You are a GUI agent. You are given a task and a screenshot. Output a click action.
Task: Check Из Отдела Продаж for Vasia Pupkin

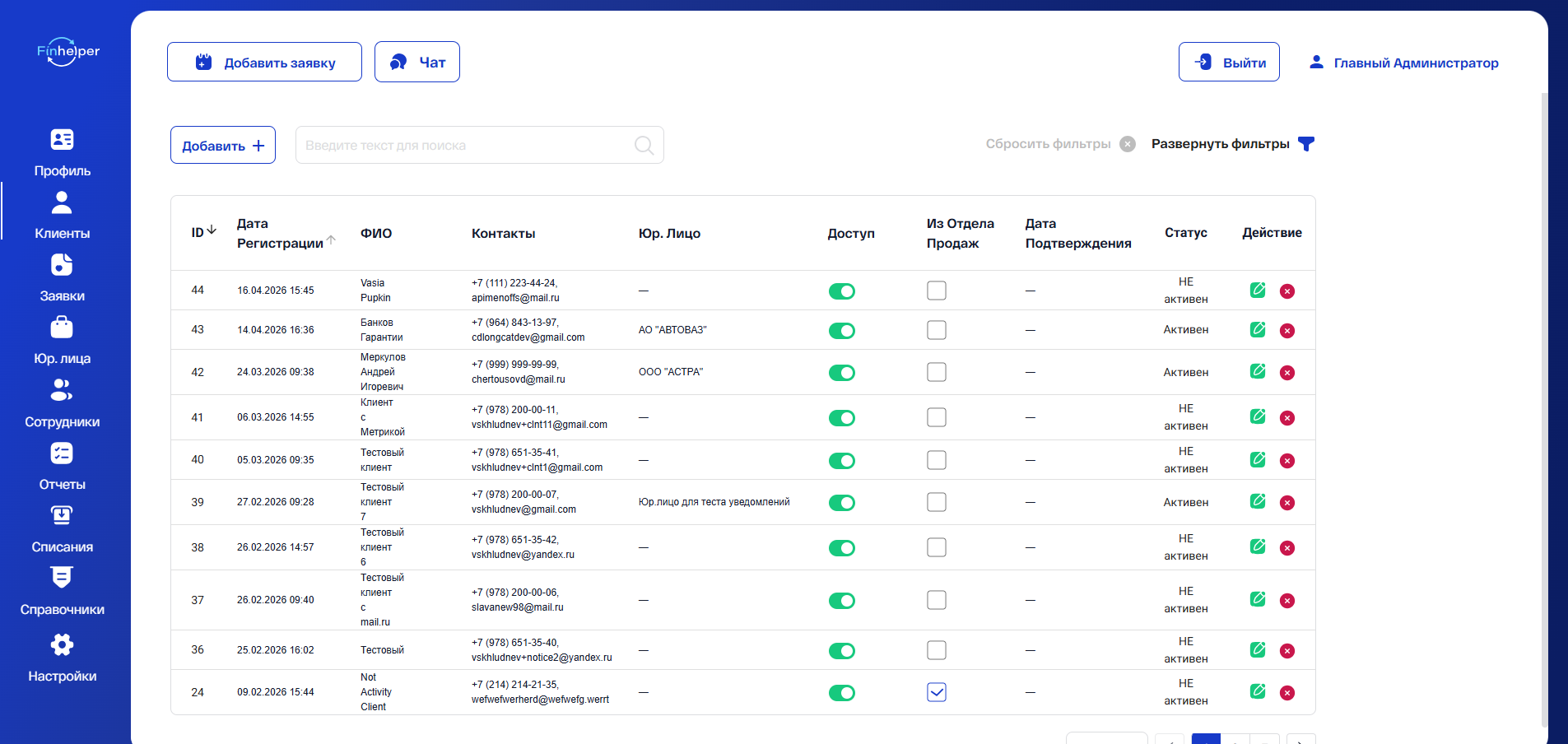click(x=937, y=291)
